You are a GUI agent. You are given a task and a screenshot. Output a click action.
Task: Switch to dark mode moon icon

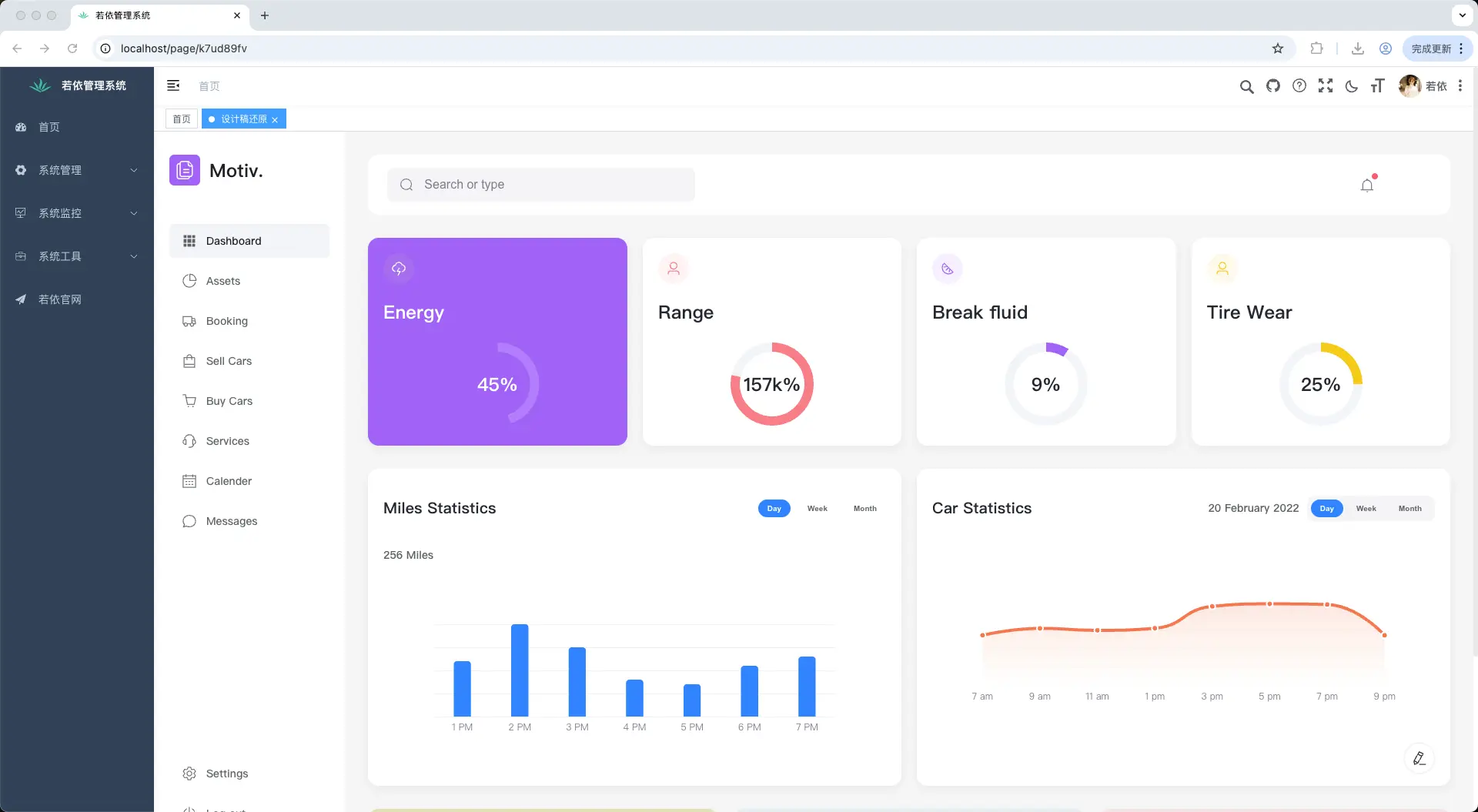click(x=1352, y=85)
